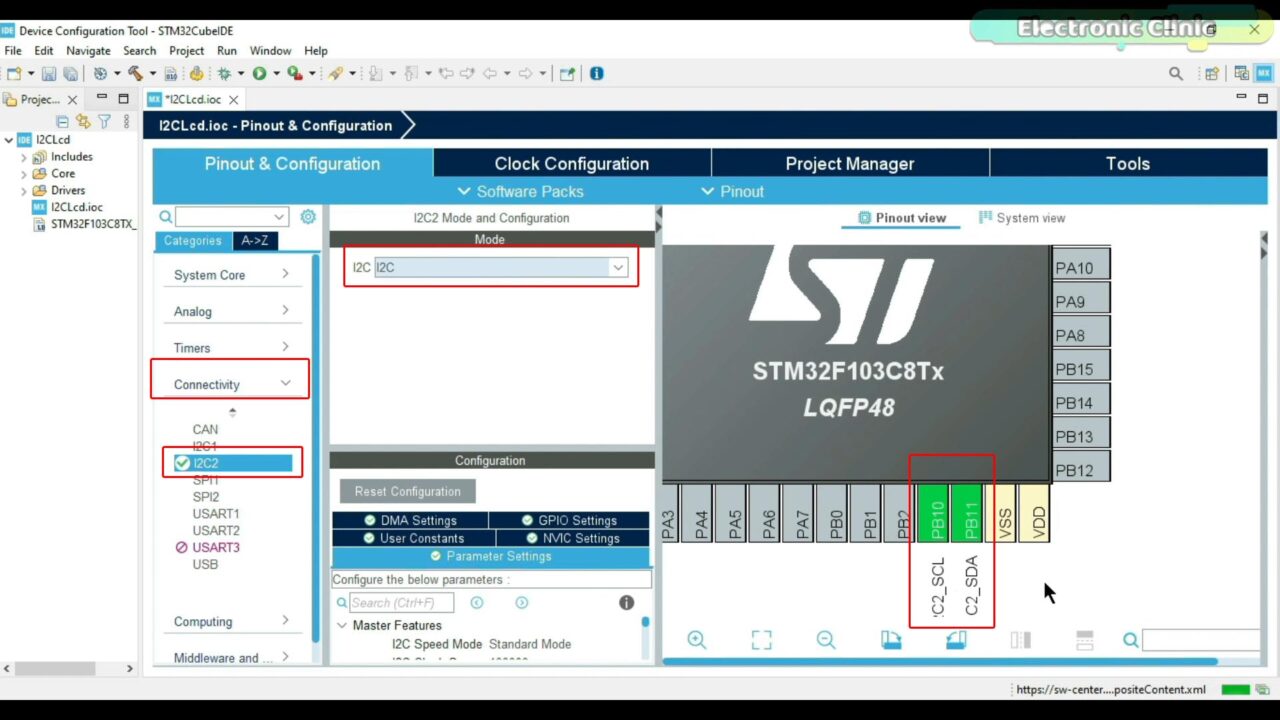Open the category search dropdown arrow
The width and height of the screenshot is (1280, 720).
279,217
